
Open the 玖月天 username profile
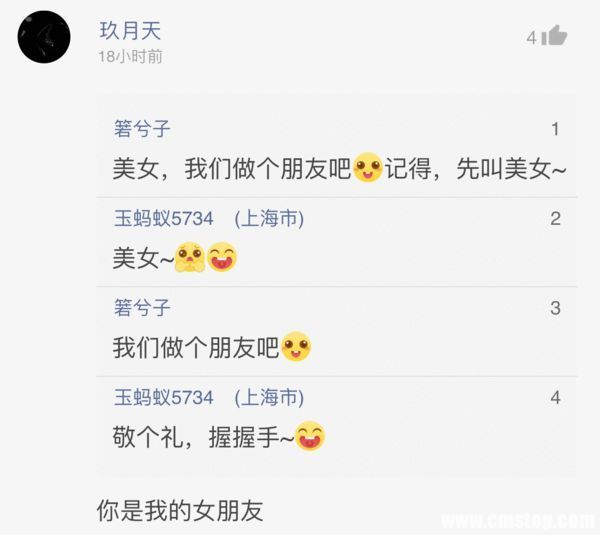(130, 31)
